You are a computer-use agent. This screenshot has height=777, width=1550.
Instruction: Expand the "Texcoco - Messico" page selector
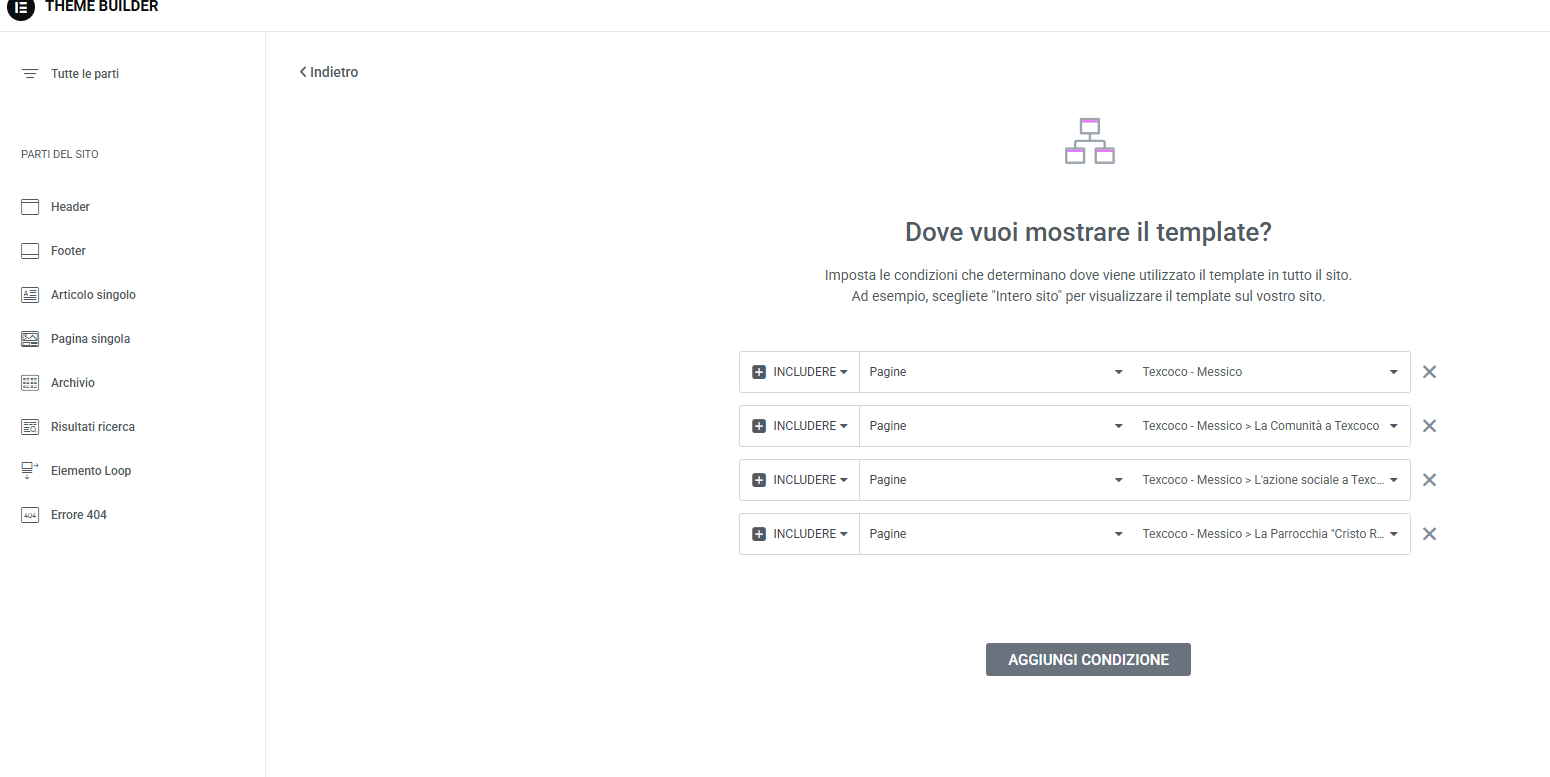pyautogui.click(x=1270, y=372)
